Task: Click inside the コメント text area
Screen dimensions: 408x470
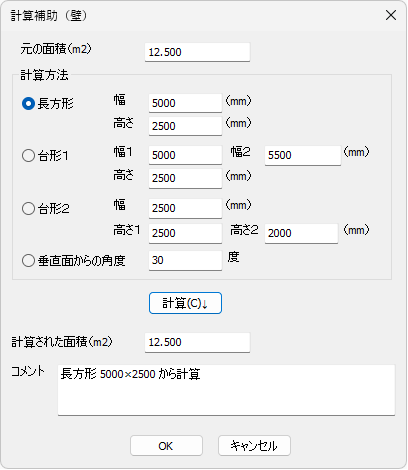Action: (x=226, y=390)
